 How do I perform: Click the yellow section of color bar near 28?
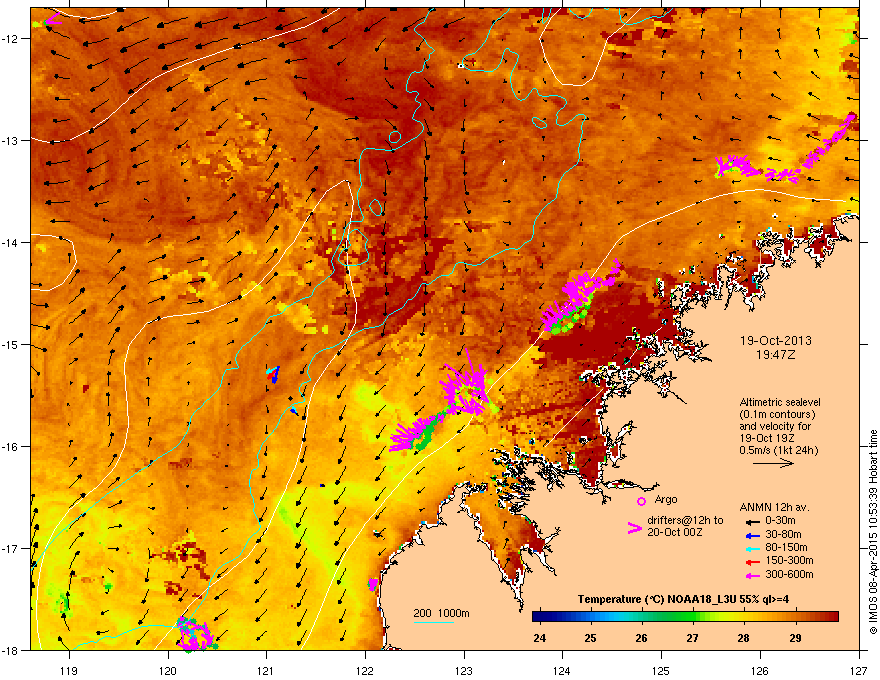(x=738, y=617)
